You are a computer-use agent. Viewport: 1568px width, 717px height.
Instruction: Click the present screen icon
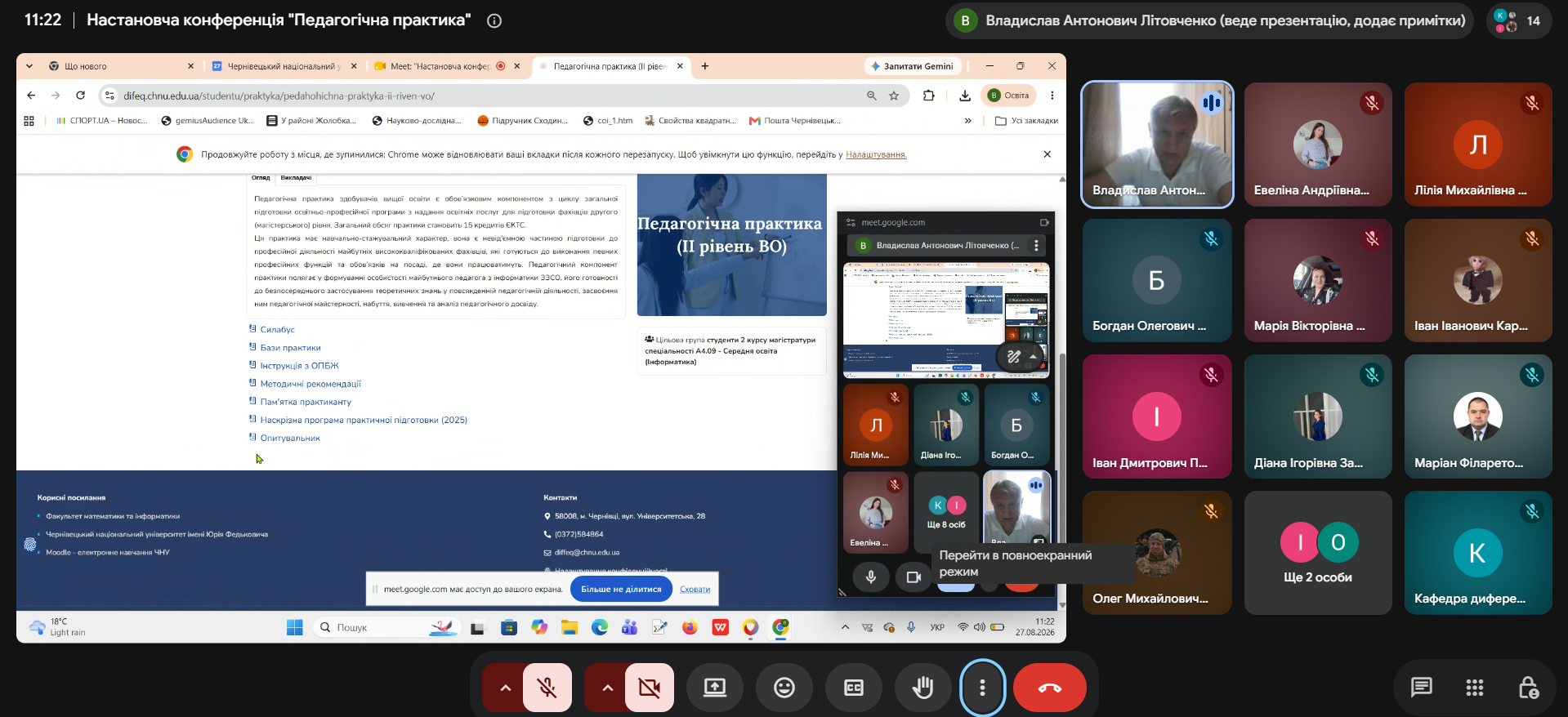coord(715,688)
